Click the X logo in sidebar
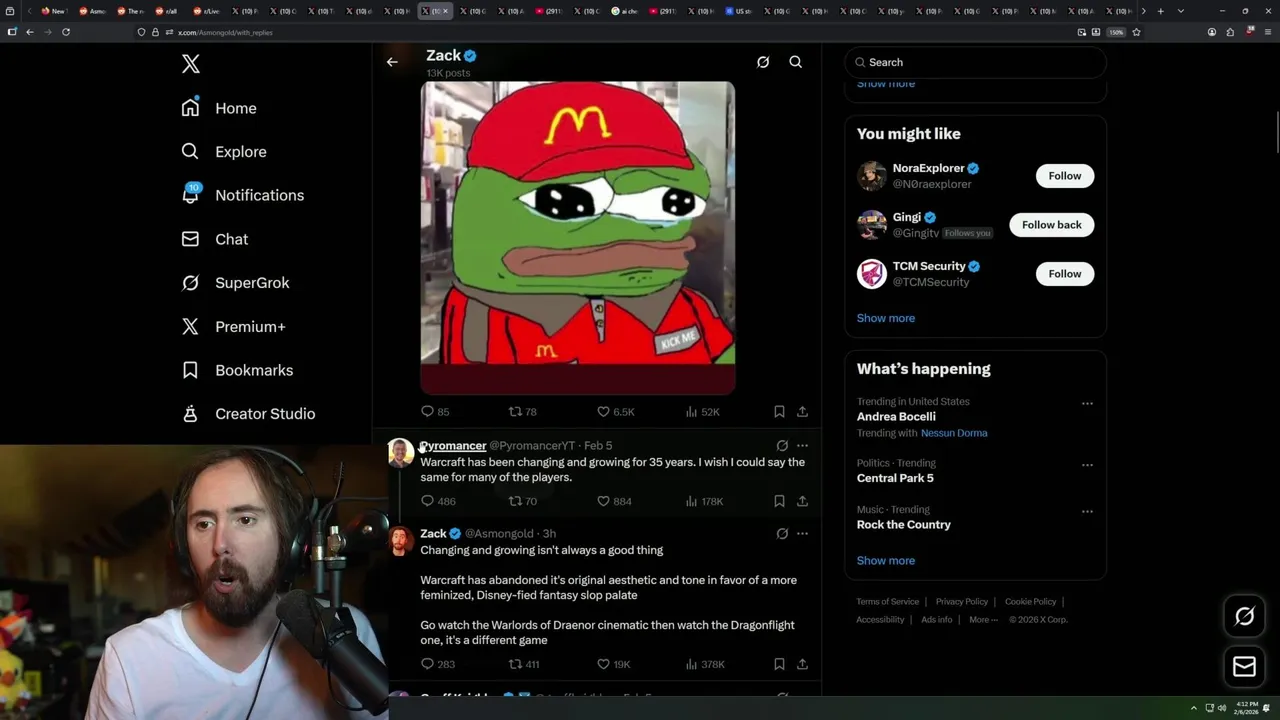1280x720 pixels. click(x=191, y=64)
